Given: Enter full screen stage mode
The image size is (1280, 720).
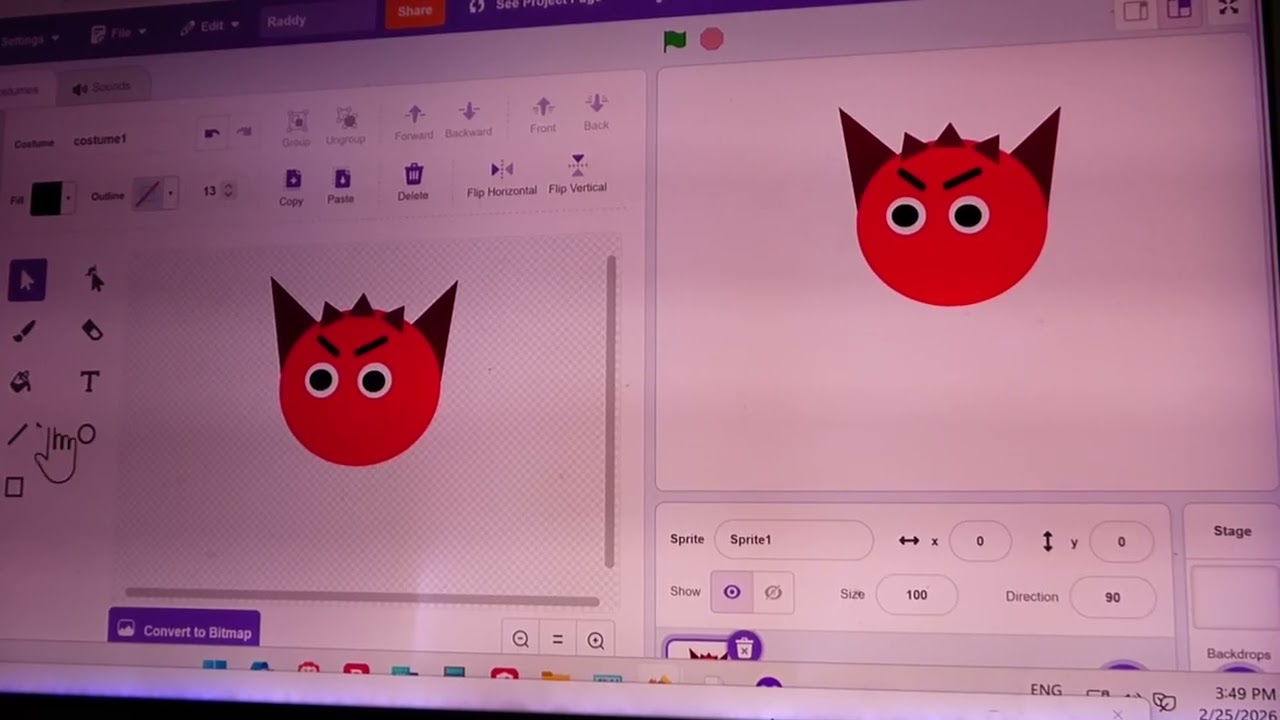Looking at the screenshot, I should pyautogui.click(x=1228, y=8).
